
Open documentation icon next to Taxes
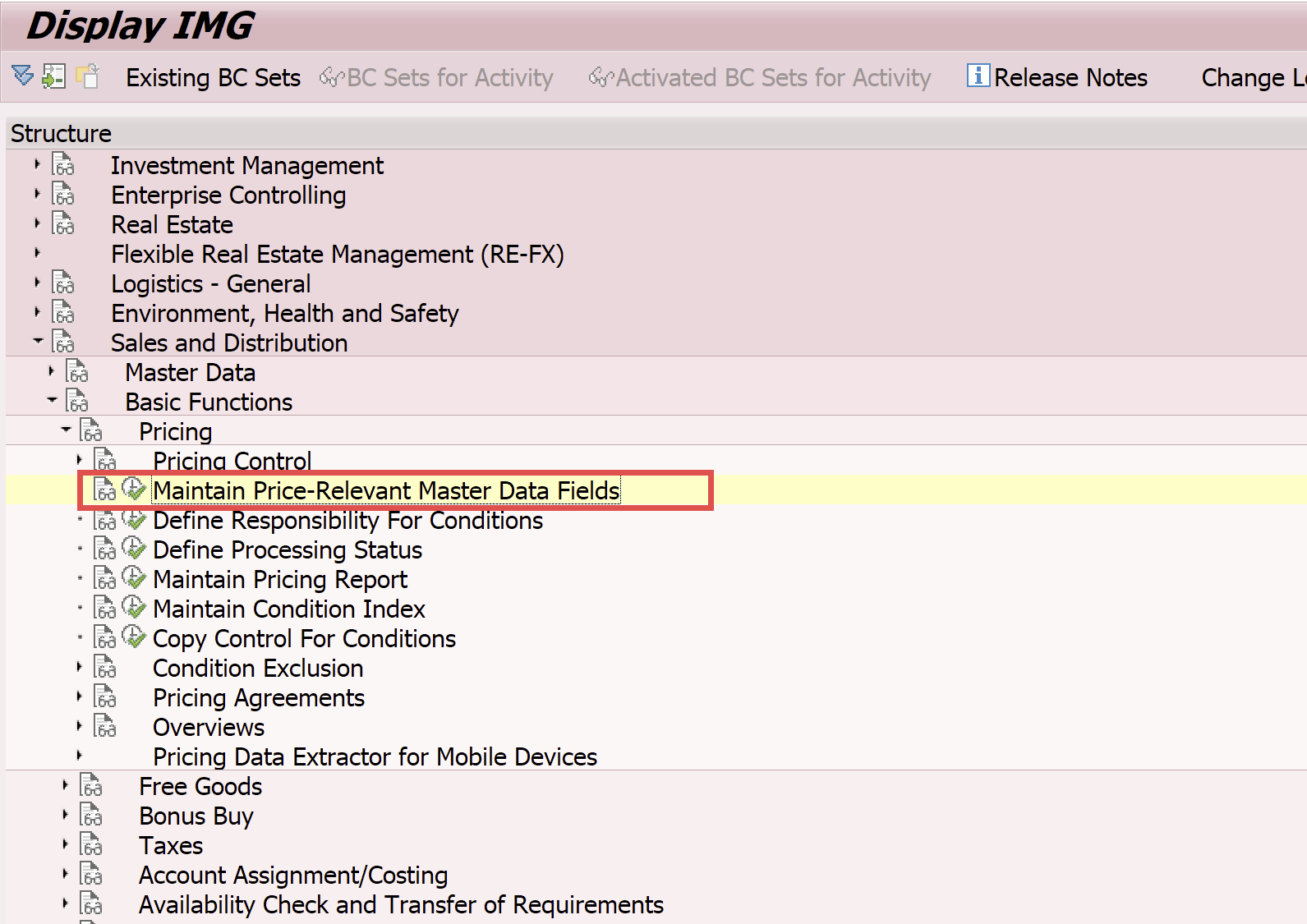[x=91, y=845]
